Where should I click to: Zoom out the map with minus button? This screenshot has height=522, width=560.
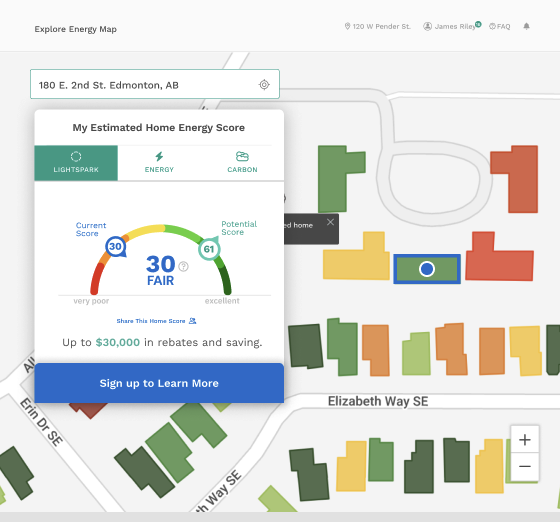[525, 467]
